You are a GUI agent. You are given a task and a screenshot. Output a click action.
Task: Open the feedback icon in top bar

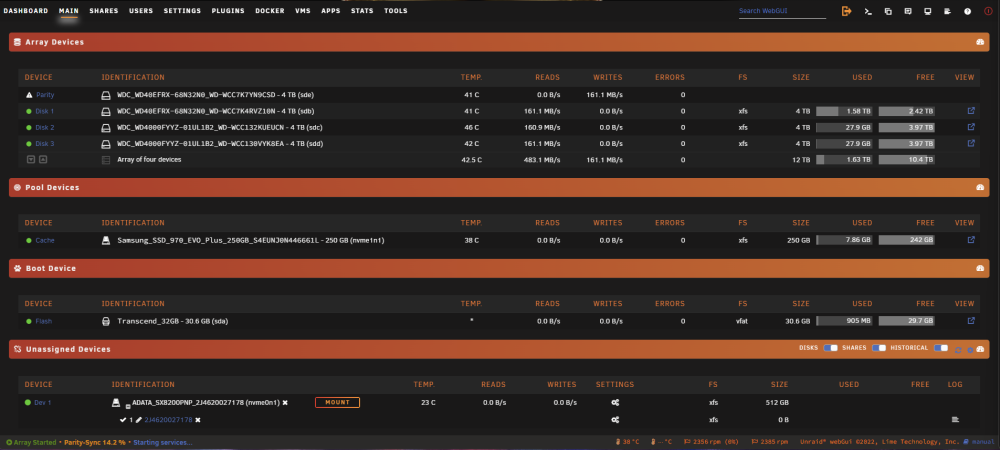(x=908, y=11)
